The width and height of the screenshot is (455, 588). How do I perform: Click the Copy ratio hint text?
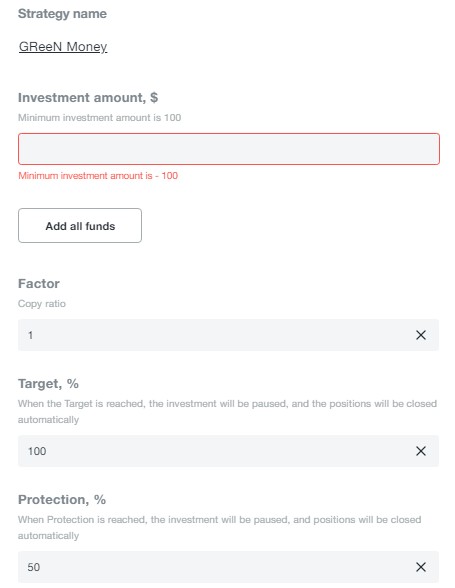42,303
